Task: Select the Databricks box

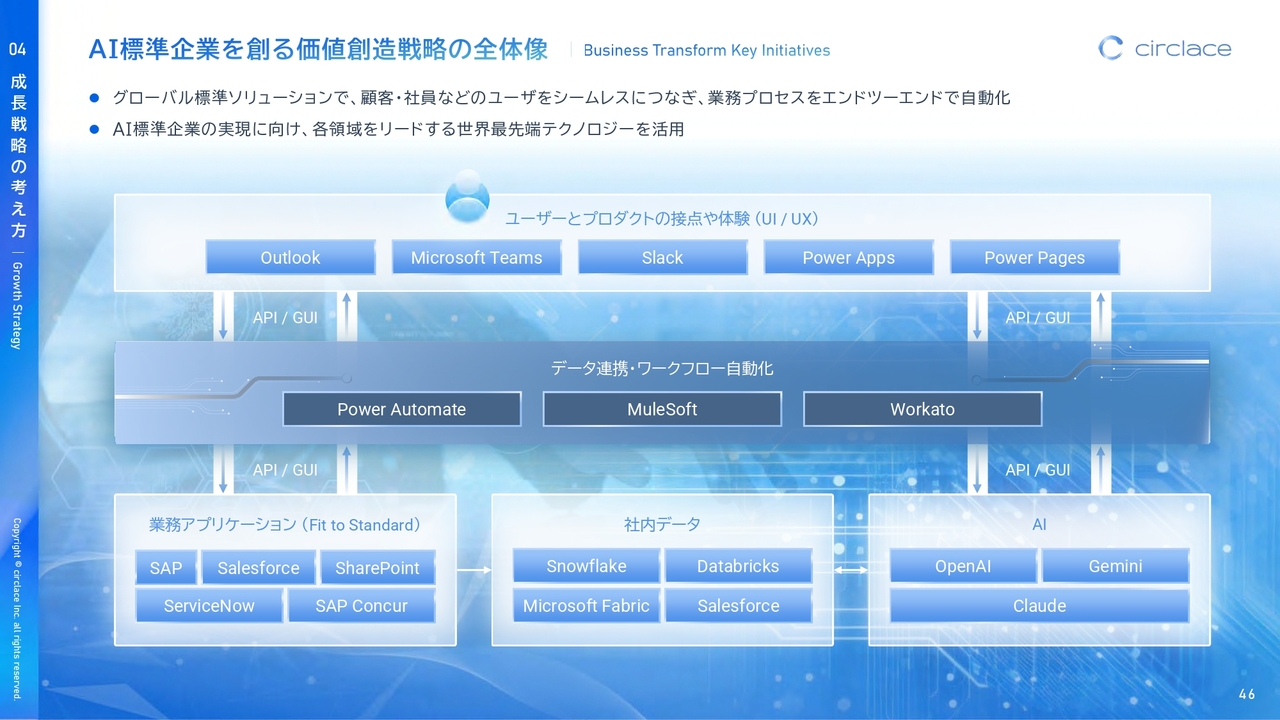Action: pos(738,566)
